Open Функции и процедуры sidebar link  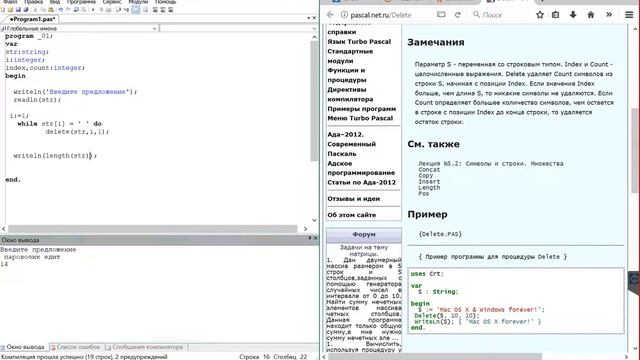coord(347,75)
